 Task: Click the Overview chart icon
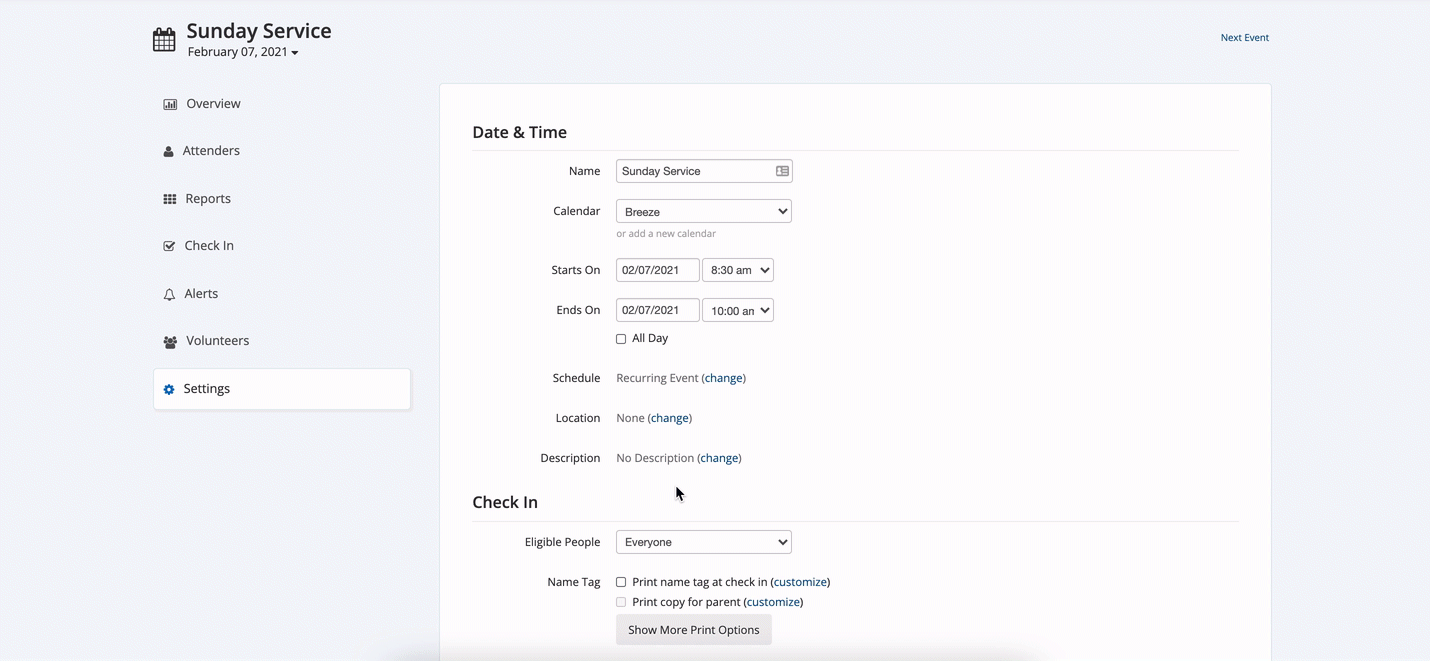pos(170,104)
